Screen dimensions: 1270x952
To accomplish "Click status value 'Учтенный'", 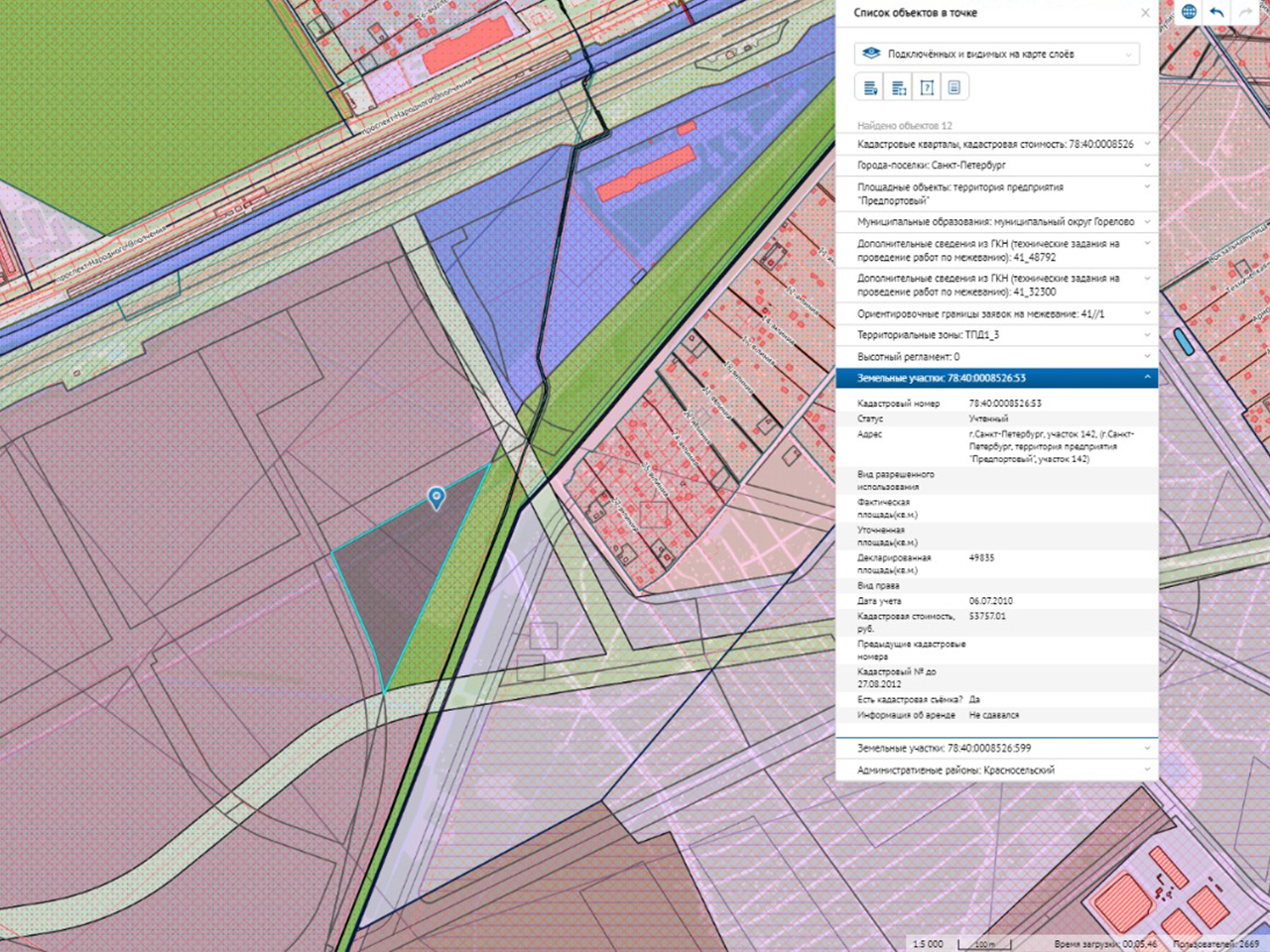I will coord(988,418).
